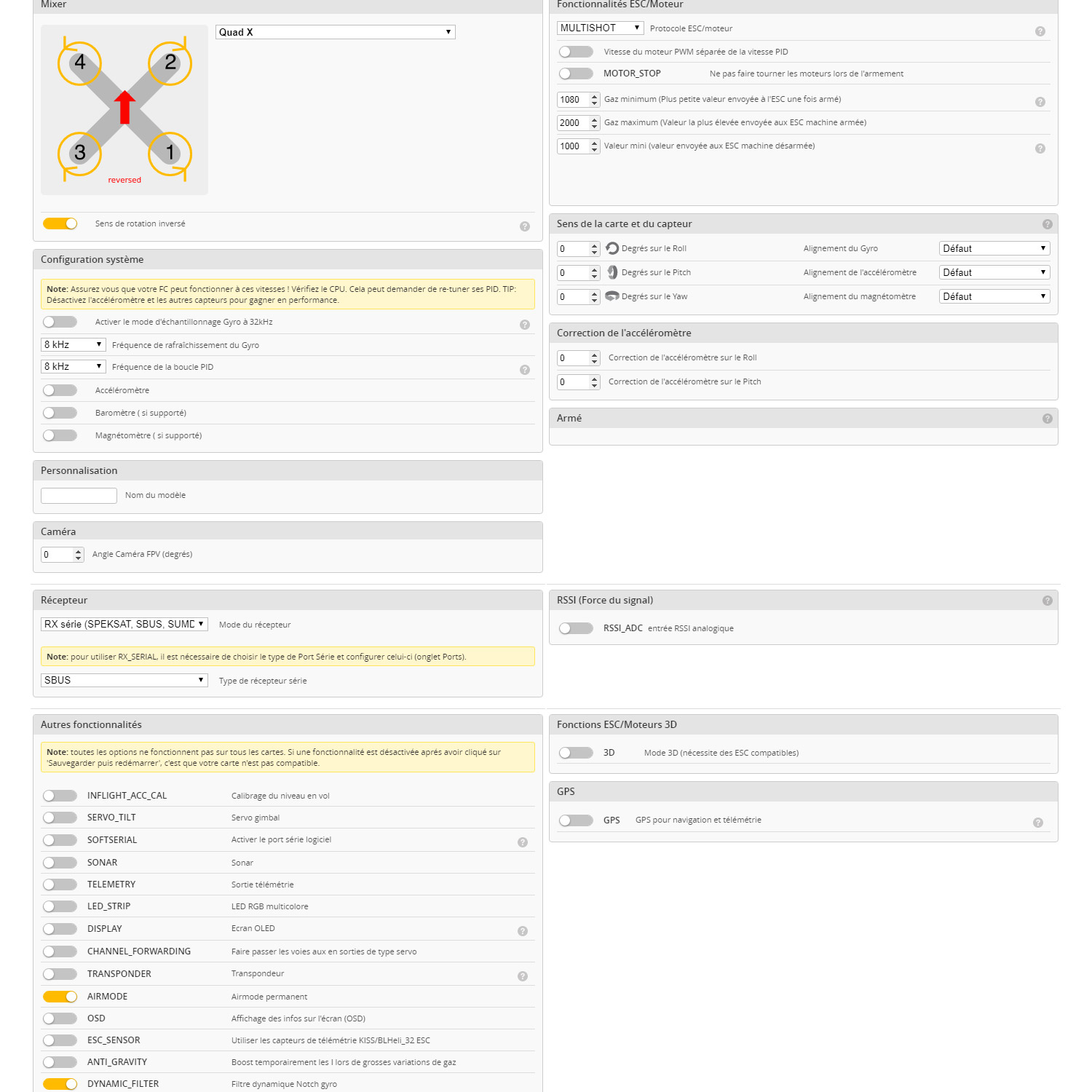1092x1092 pixels.
Task: Click motor 2 on the quad diagram
Action: tap(170, 63)
